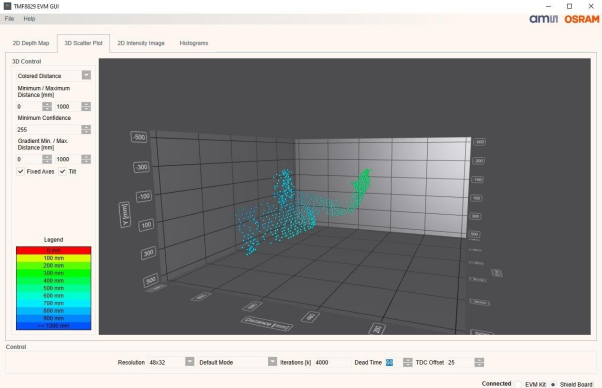This screenshot has height=388, width=602.
Task: Adjust the Maximum Distance stepper arrows
Action: pyautogui.click(x=86, y=107)
